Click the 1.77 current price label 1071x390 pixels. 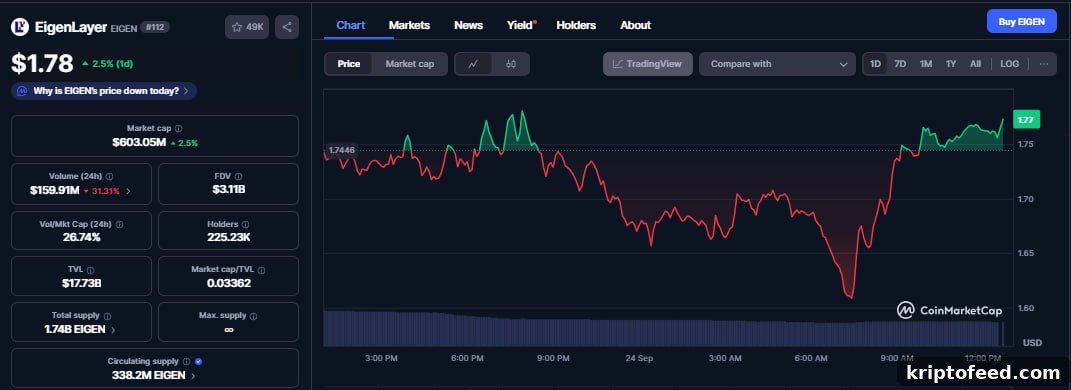[x=1025, y=120]
